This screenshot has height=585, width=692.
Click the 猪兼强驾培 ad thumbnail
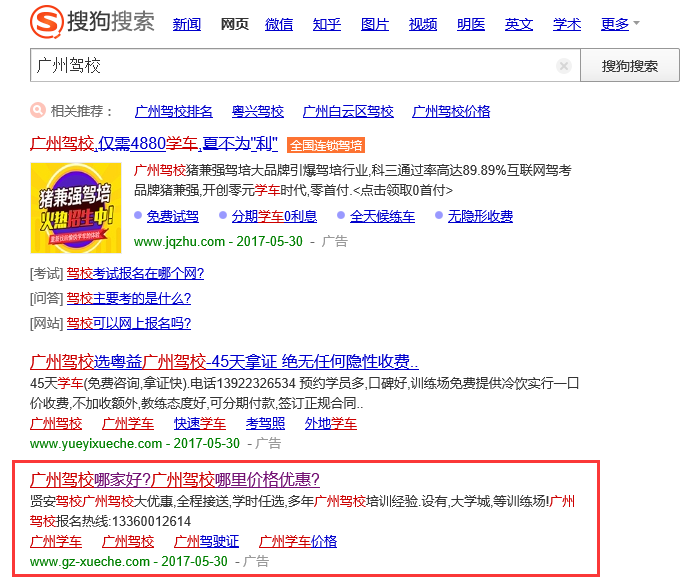76,208
